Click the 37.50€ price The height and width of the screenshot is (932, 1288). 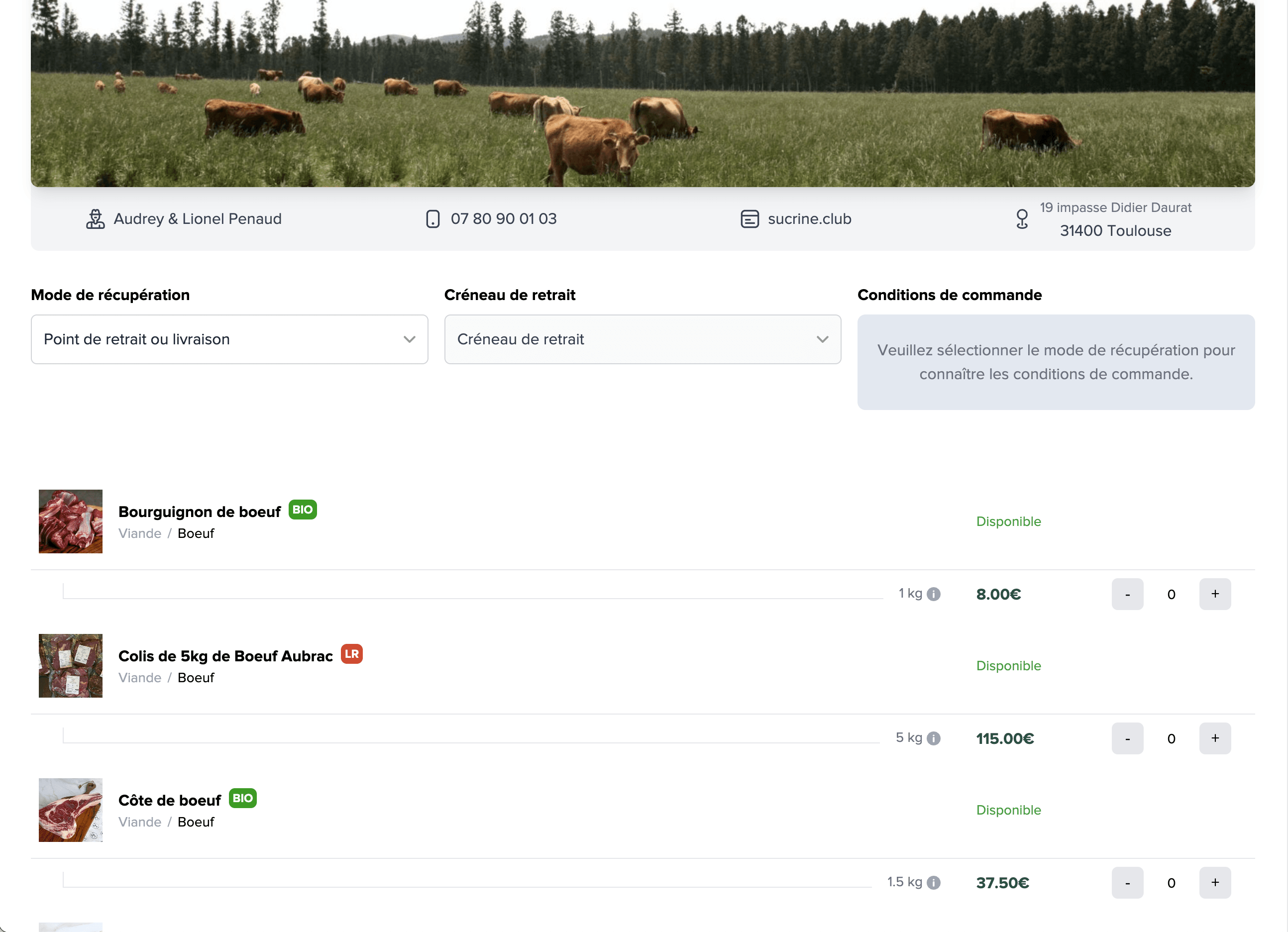1002,883
